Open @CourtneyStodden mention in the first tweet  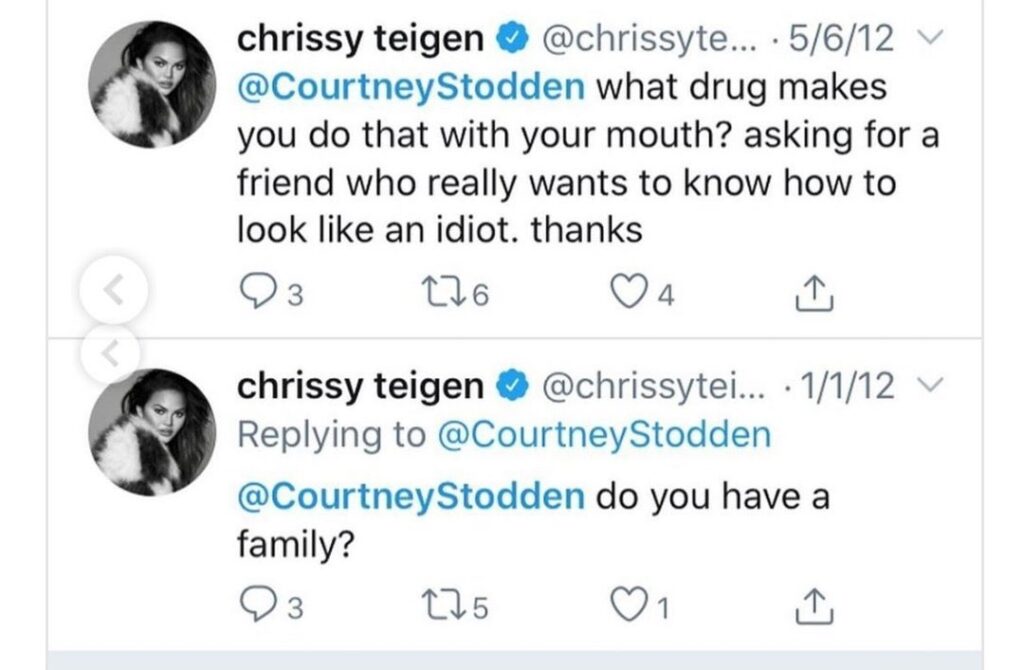410,87
